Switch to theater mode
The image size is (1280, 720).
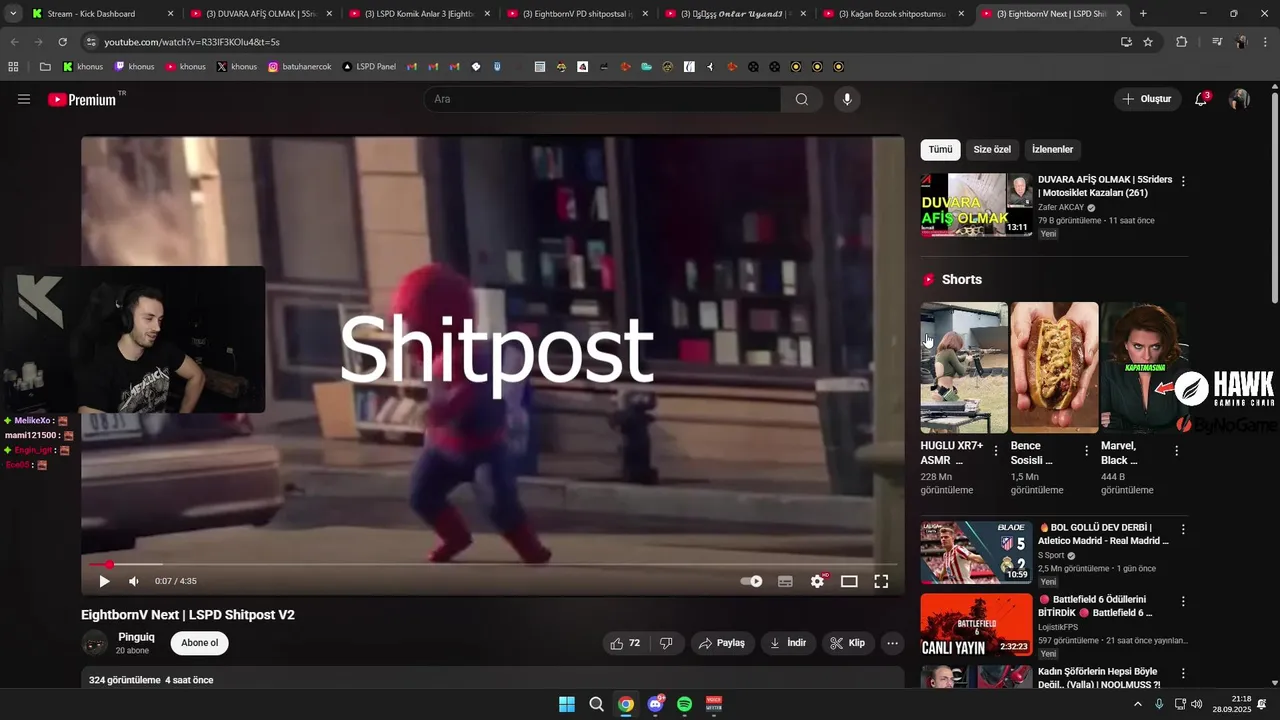tap(849, 581)
